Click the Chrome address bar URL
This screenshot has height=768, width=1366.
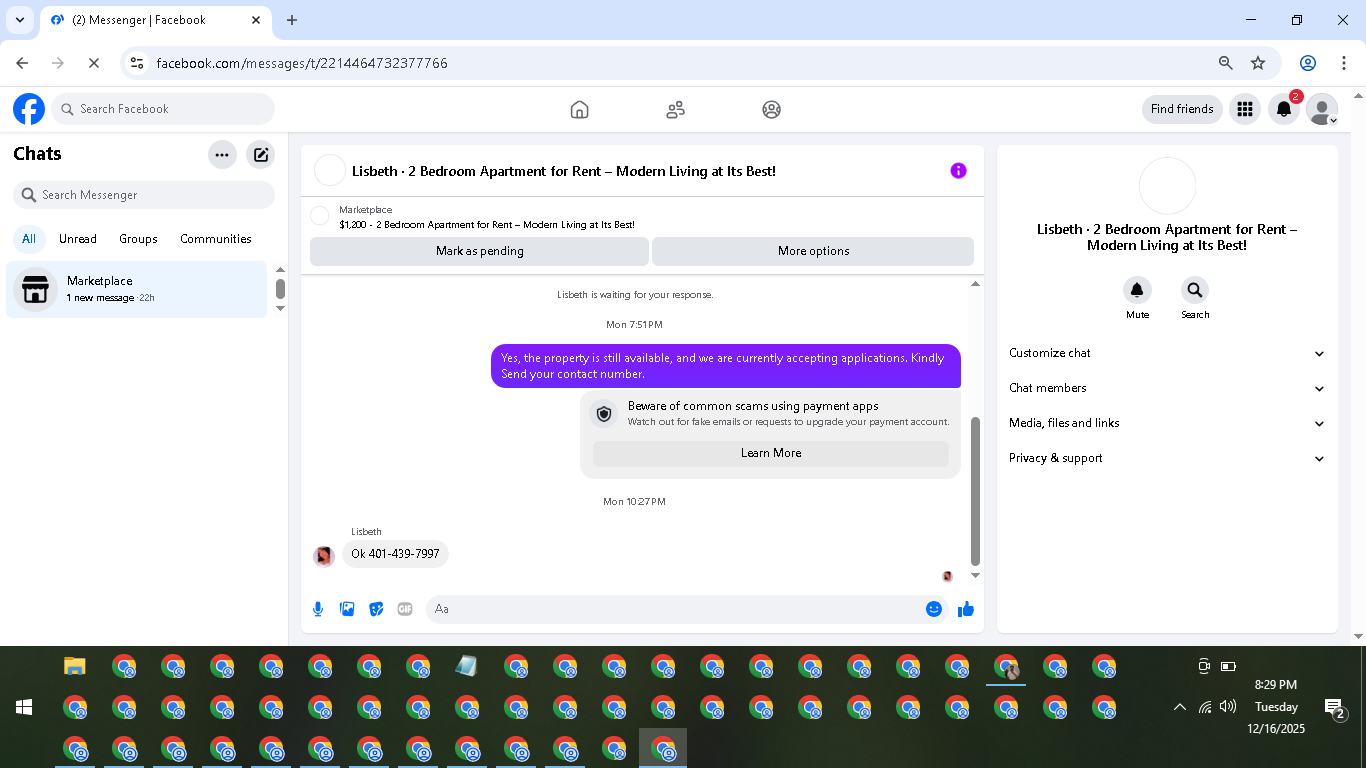302,63
